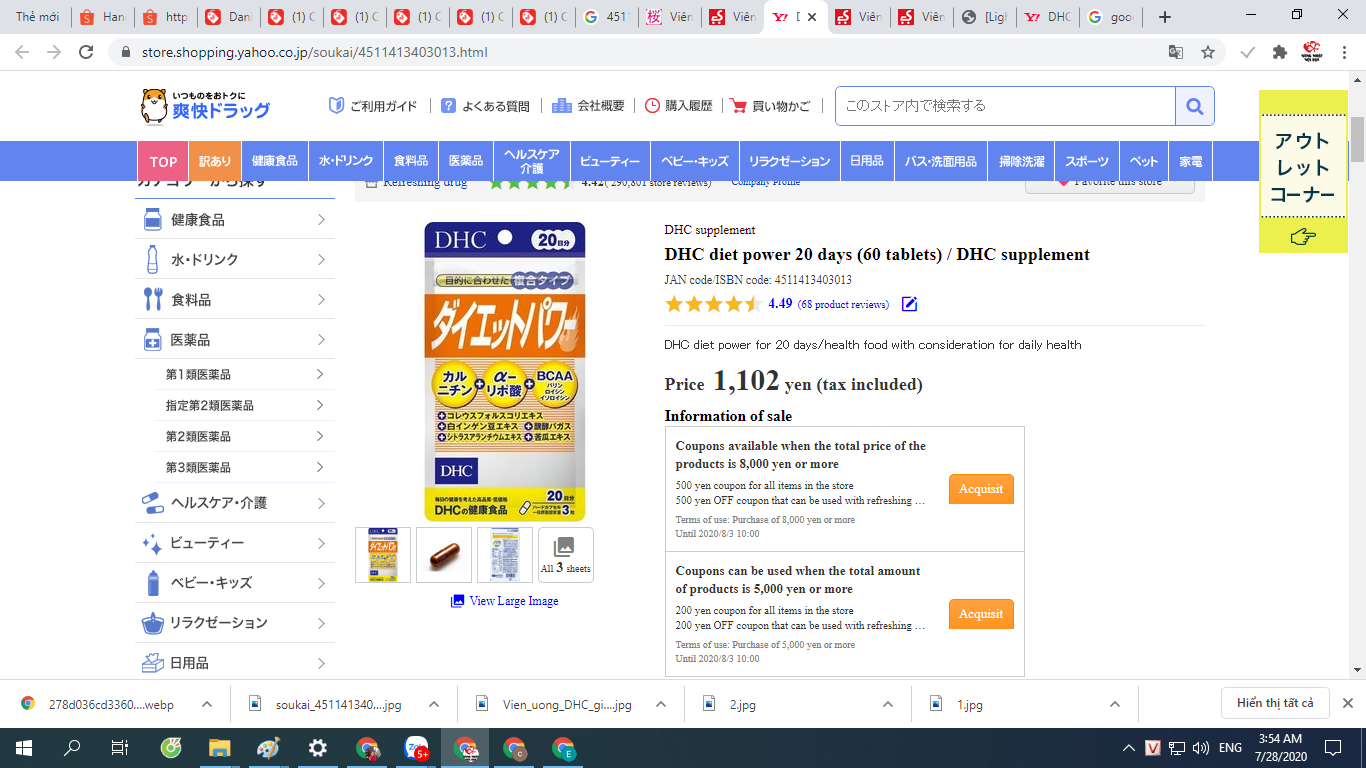Screen dimensions: 1366x768
Task: Switch to the ENG language indicator
Action: [1231, 748]
